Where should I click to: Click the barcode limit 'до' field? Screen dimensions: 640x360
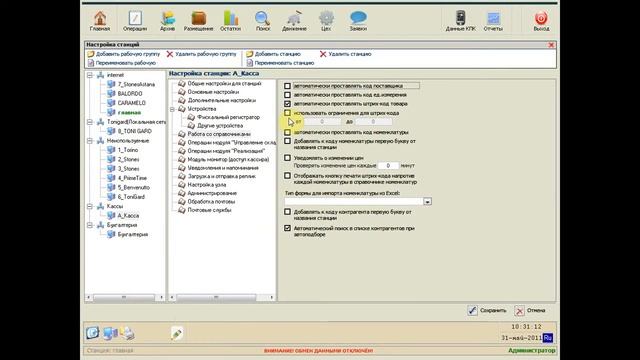tap(373, 122)
